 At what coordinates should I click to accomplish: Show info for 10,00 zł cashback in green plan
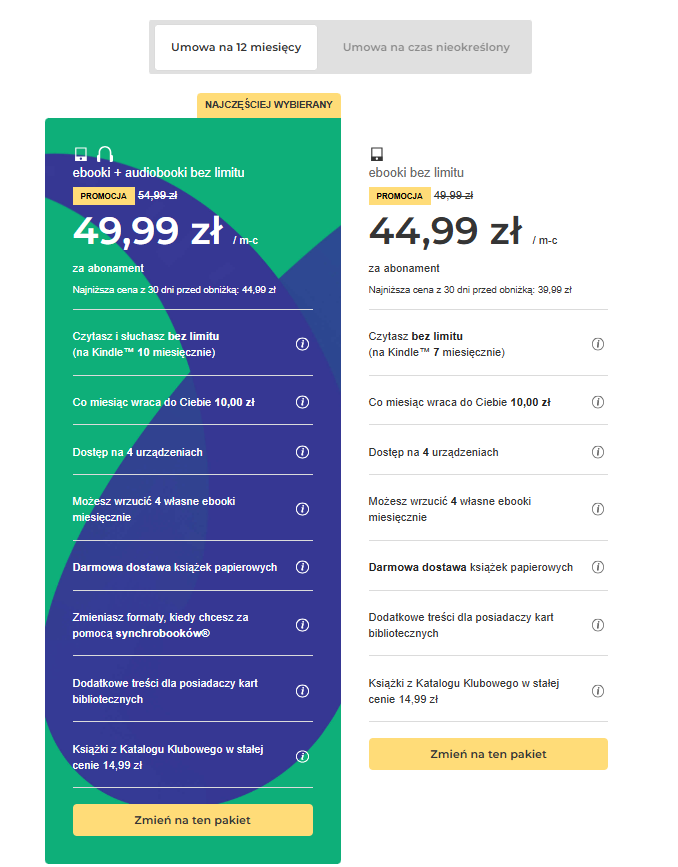click(x=303, y=402)
